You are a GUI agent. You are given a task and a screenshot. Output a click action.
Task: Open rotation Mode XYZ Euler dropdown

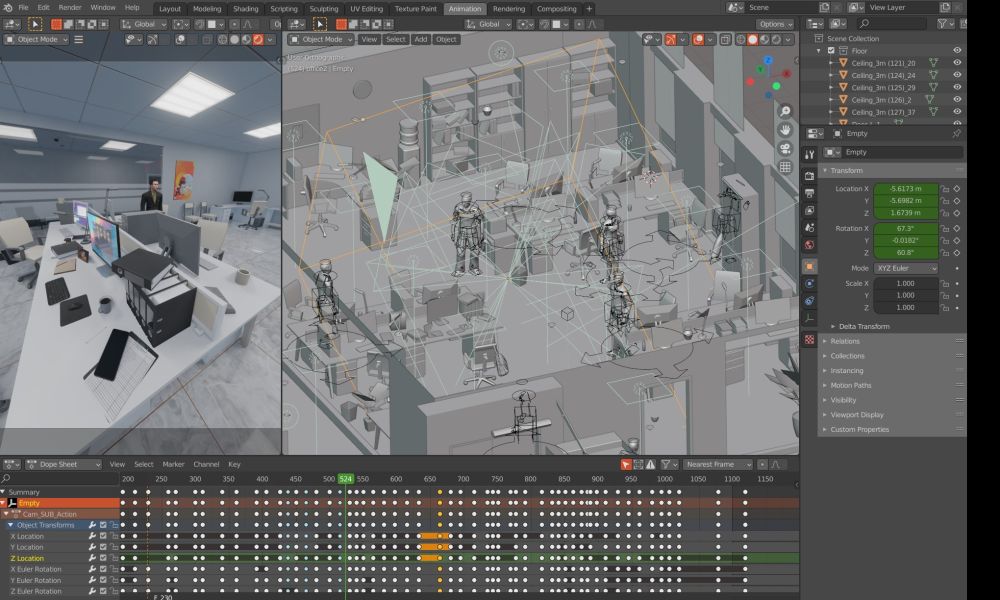click(x=906, y=268)
